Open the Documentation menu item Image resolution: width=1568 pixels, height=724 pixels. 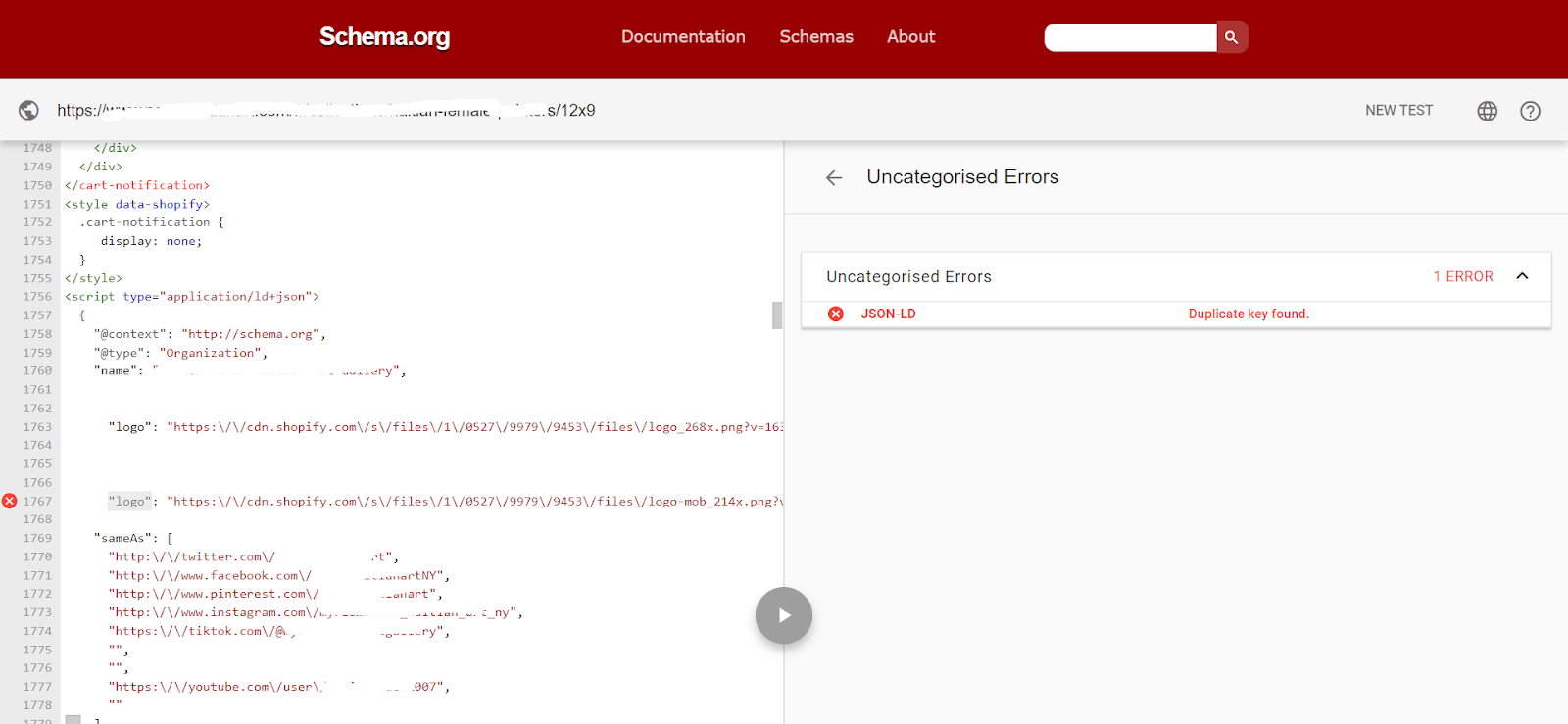point(683,37)
